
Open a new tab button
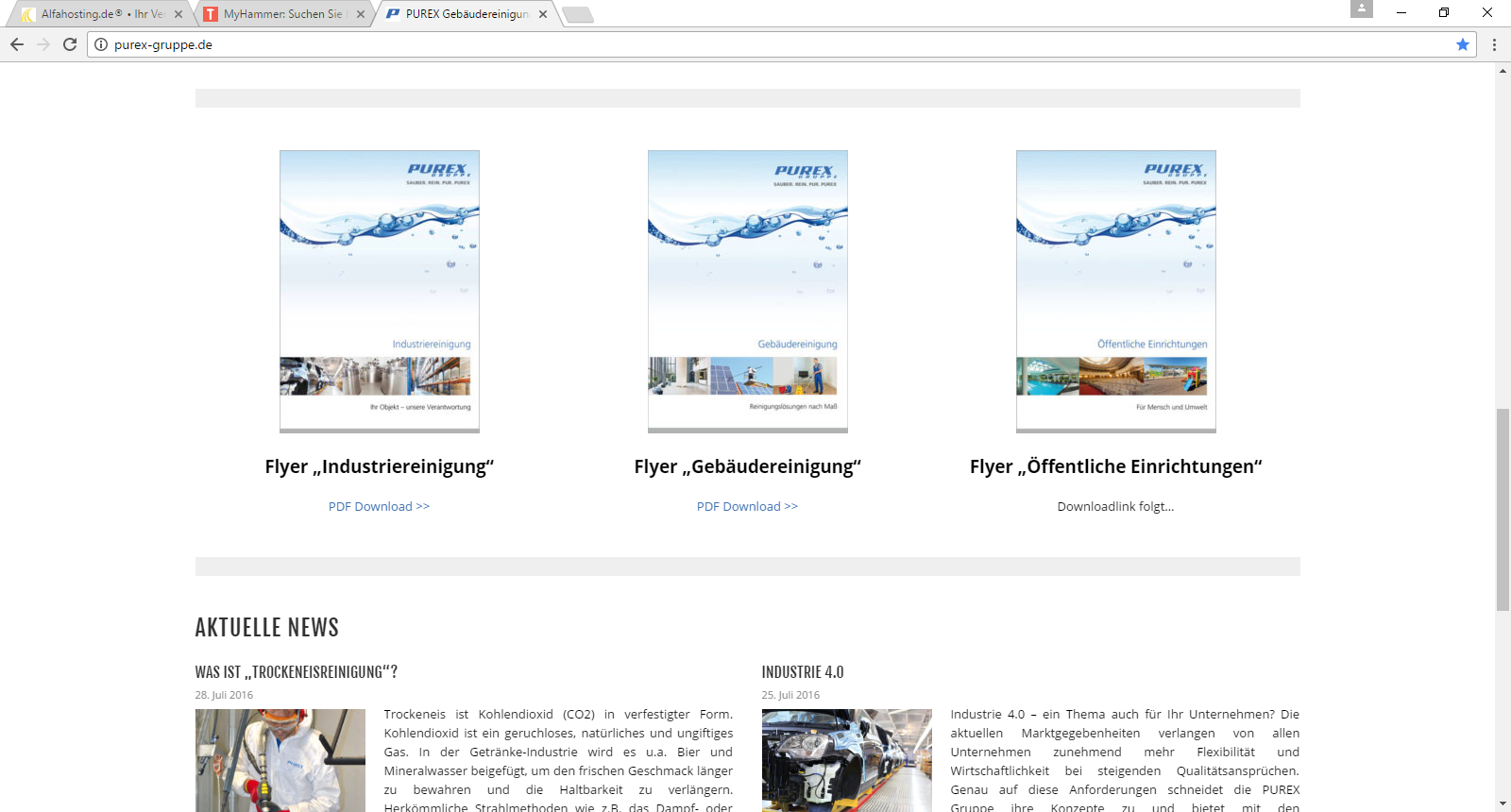577,14
